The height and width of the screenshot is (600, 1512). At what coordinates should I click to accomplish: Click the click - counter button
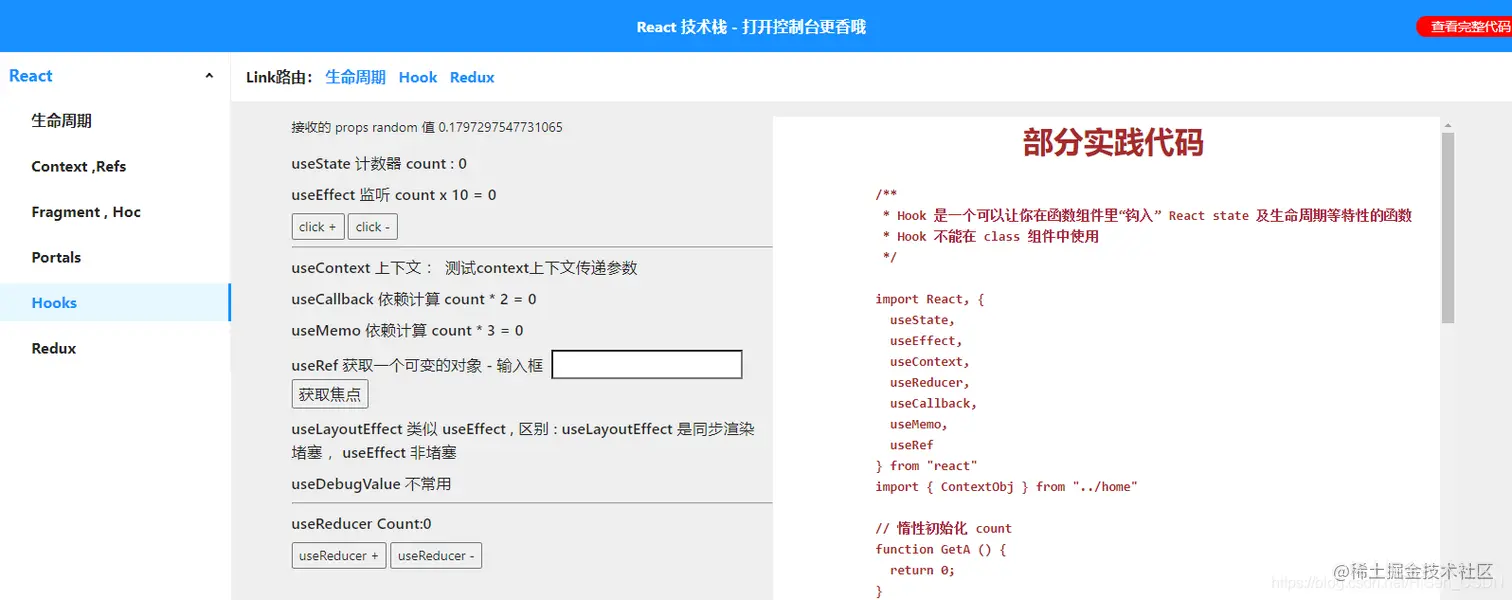pyautogui.click(x=372, y=226)
